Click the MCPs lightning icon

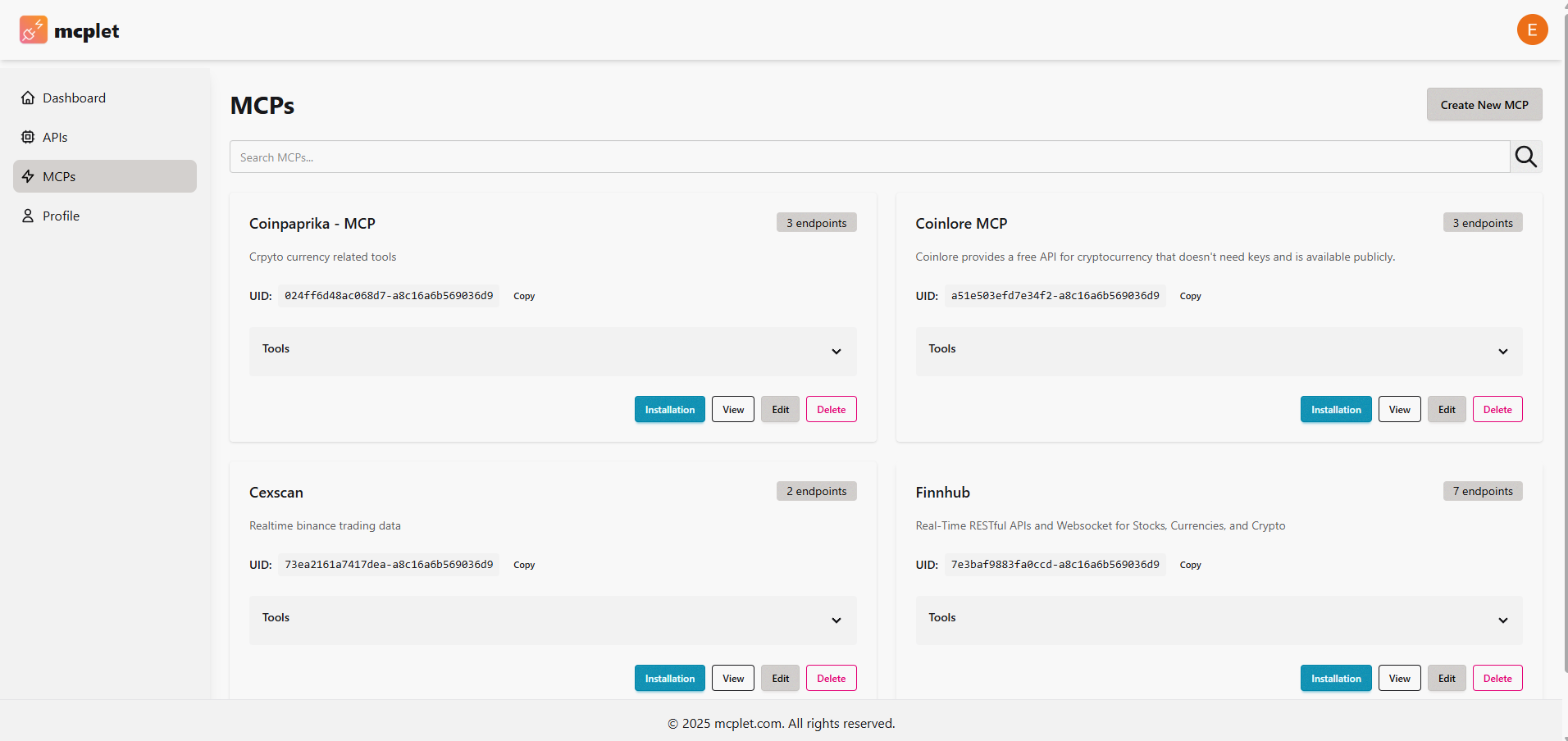click(28, 176)
